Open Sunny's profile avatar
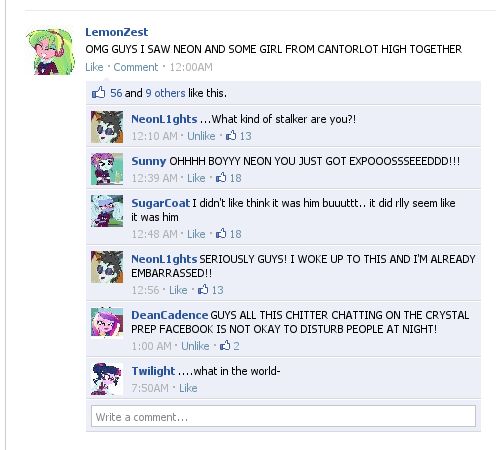500x450 pixels. pos(107,169)
